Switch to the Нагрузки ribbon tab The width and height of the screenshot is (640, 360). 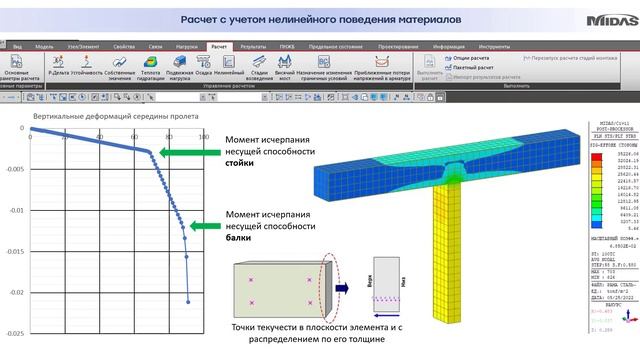coord(187,47)
